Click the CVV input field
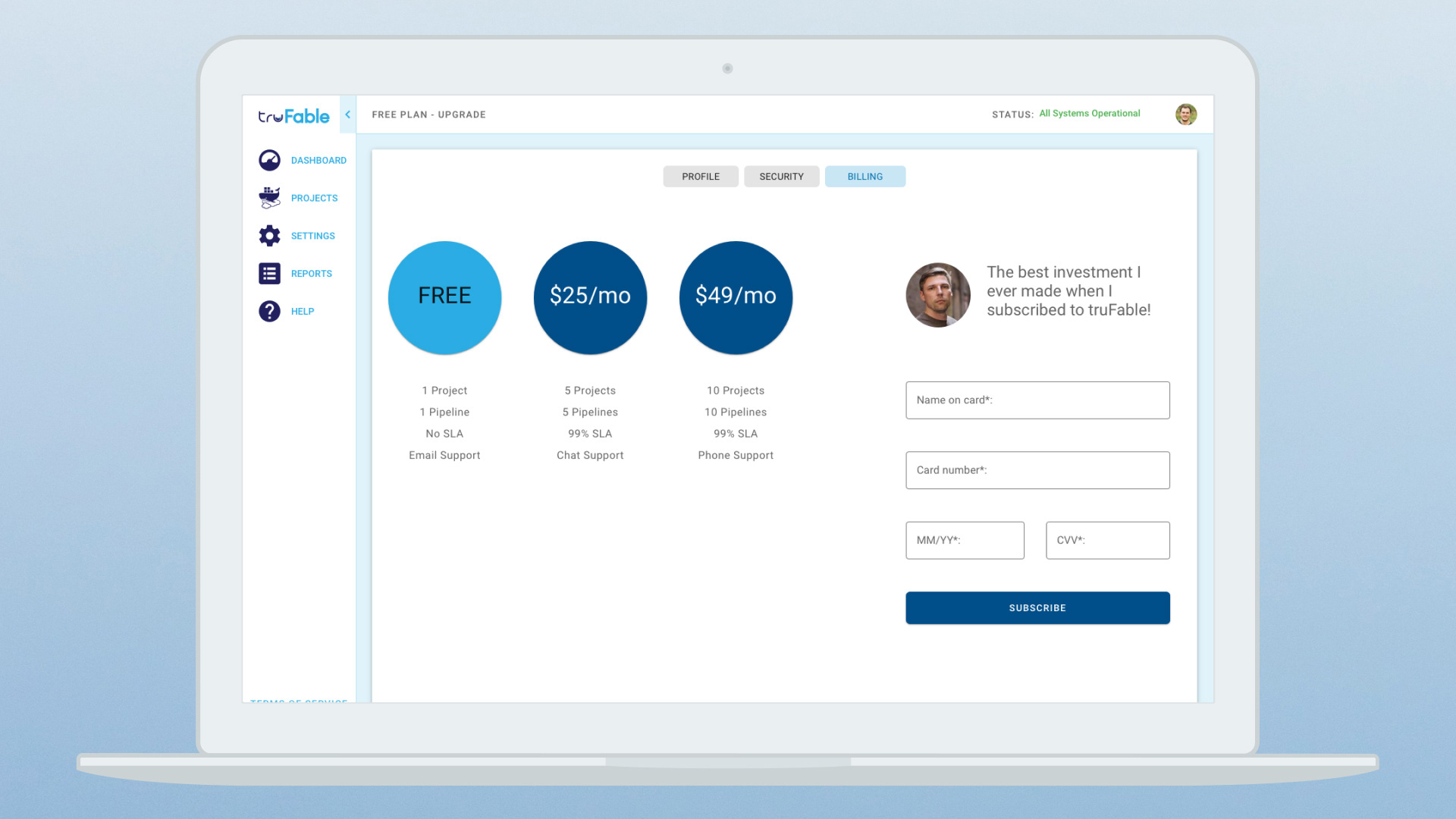 pyautogui.click(x=1107, y=541)
